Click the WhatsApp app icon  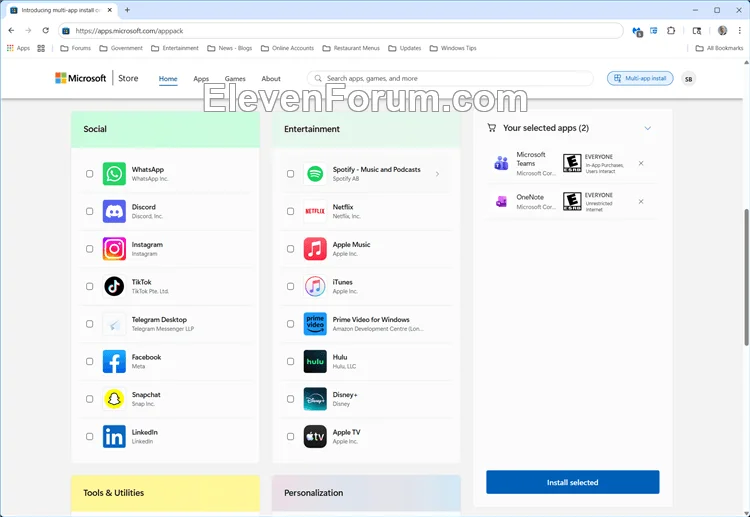114,174
